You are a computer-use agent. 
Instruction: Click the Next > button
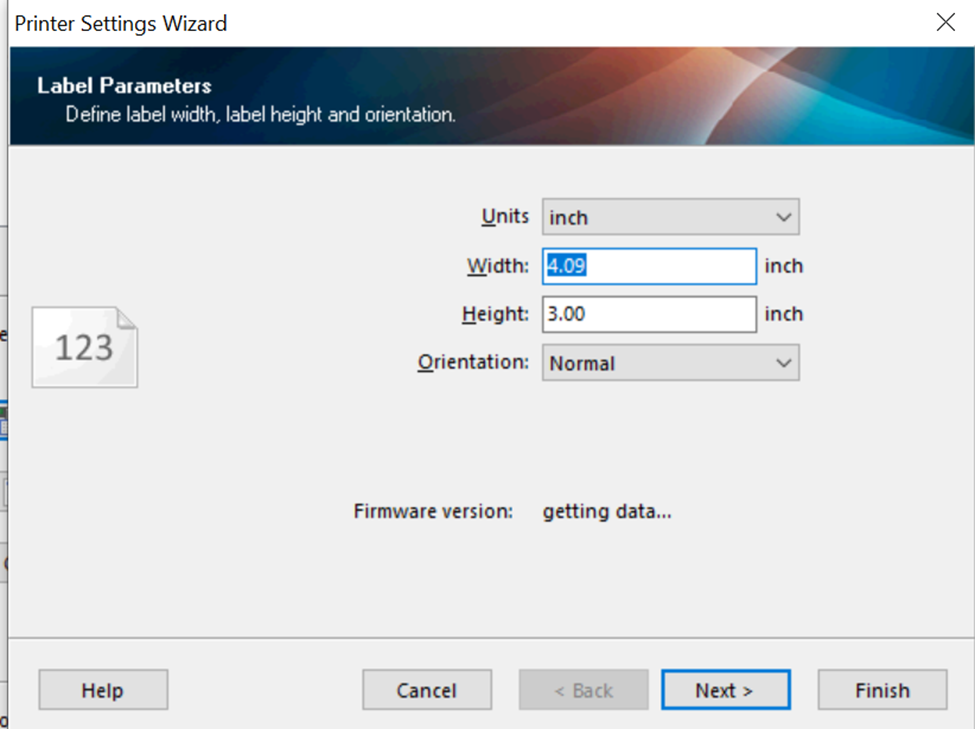pyautogui.click(x=725, y=690)
